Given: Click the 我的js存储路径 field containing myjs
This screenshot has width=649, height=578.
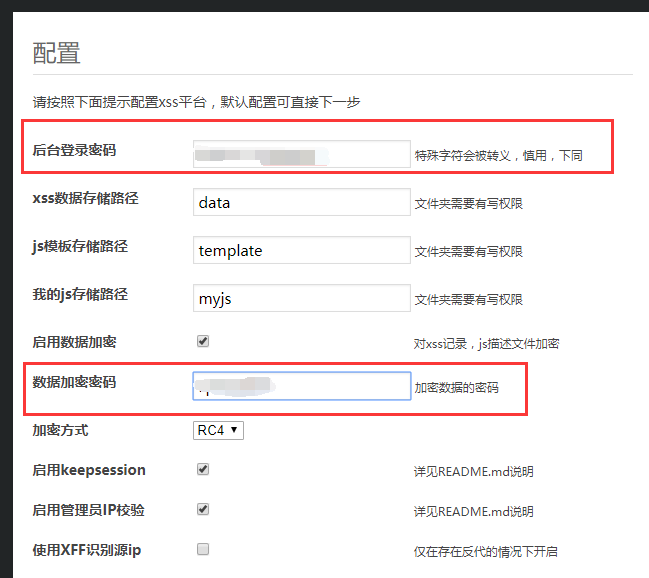Looking at the screenshot, I should click(302, 298).
